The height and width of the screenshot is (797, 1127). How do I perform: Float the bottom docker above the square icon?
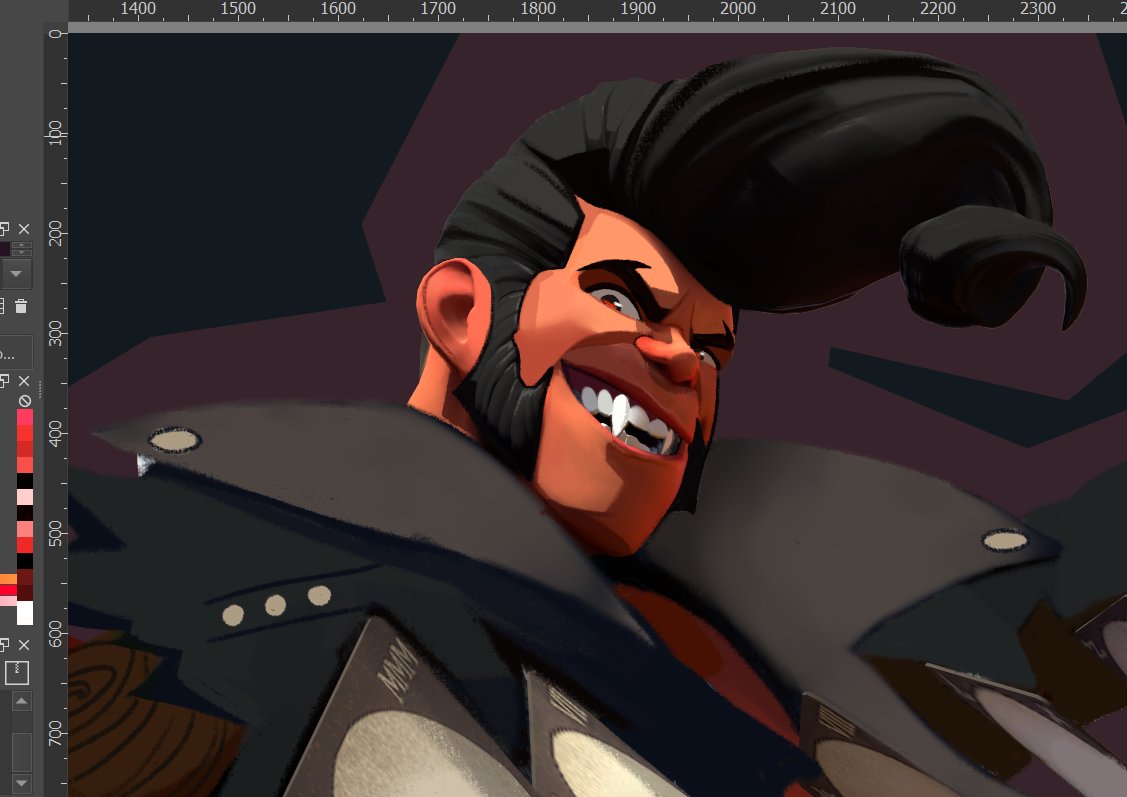coord(4,645)
